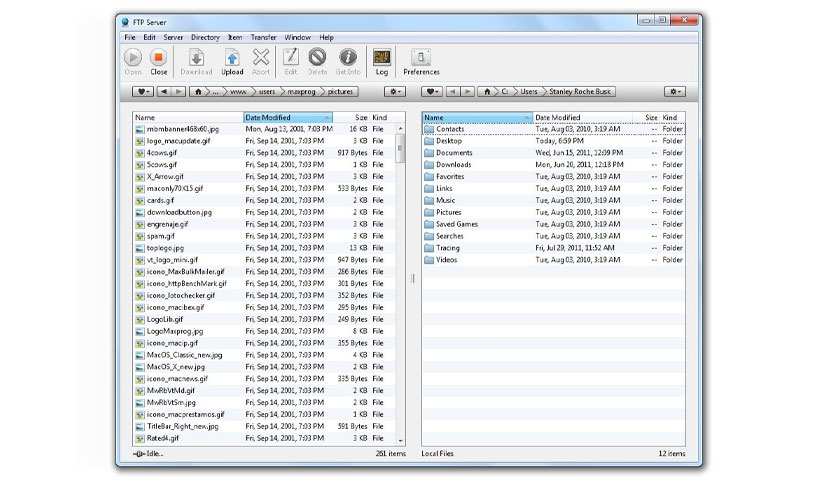This screenshot has height=484, width=836.
Task: Go forward in remote pane history
Action: pos(179,92)
